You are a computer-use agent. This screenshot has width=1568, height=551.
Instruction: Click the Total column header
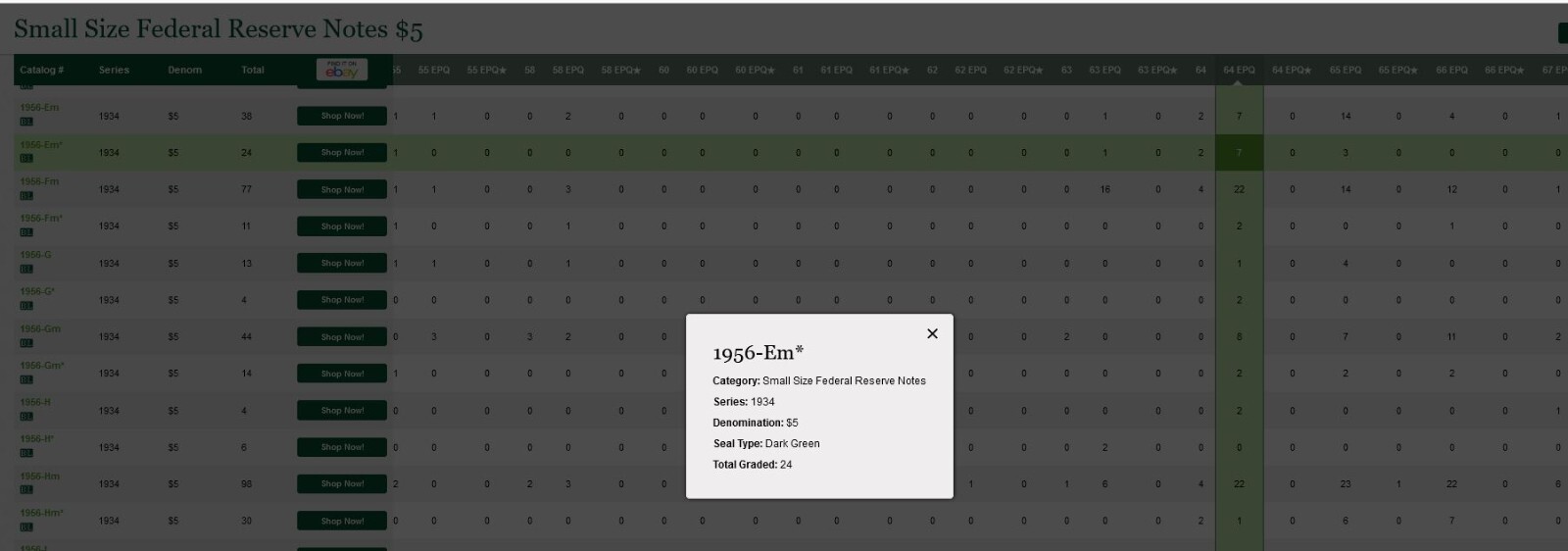tap(253, 70)
